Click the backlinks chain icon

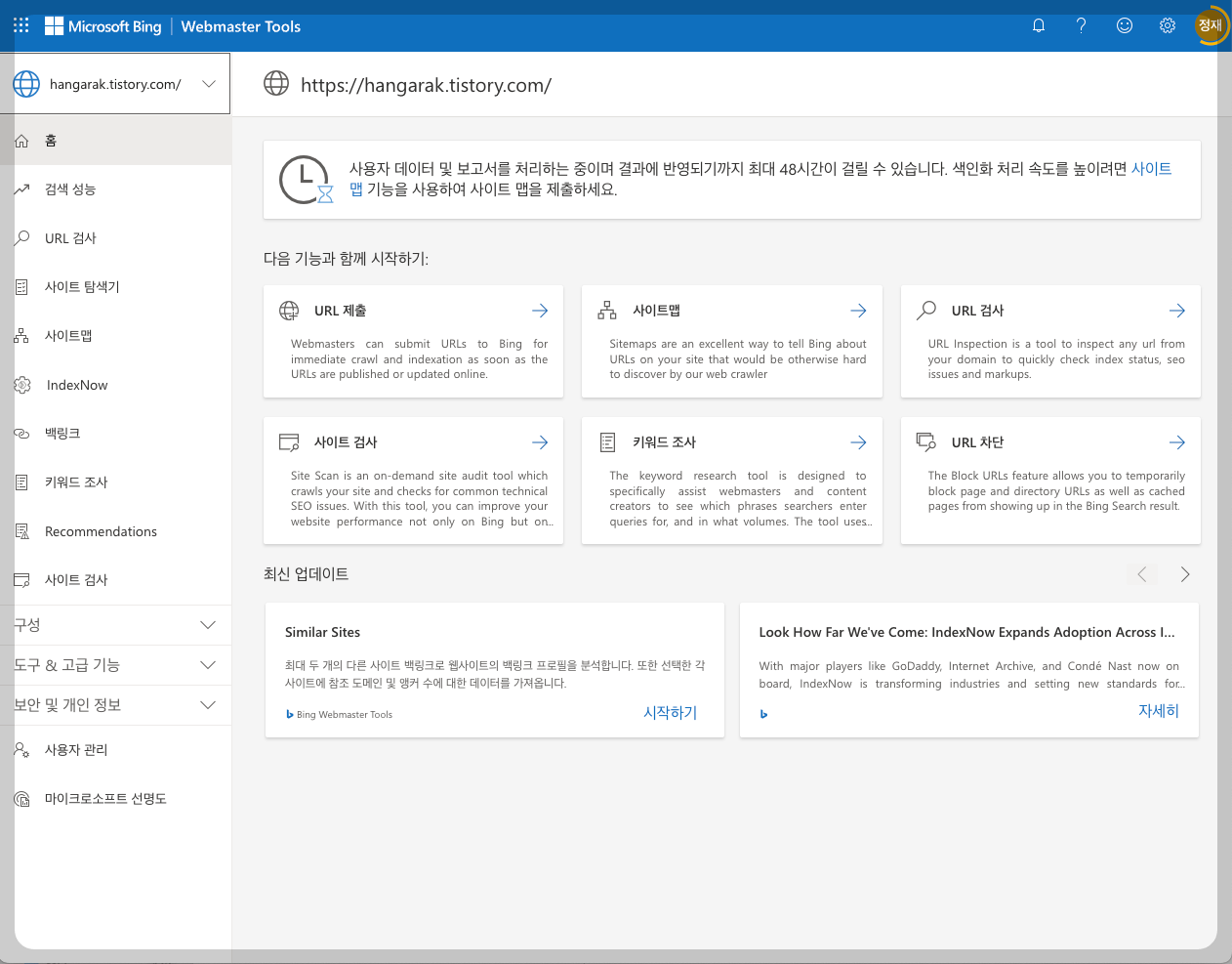click(21, 434)
